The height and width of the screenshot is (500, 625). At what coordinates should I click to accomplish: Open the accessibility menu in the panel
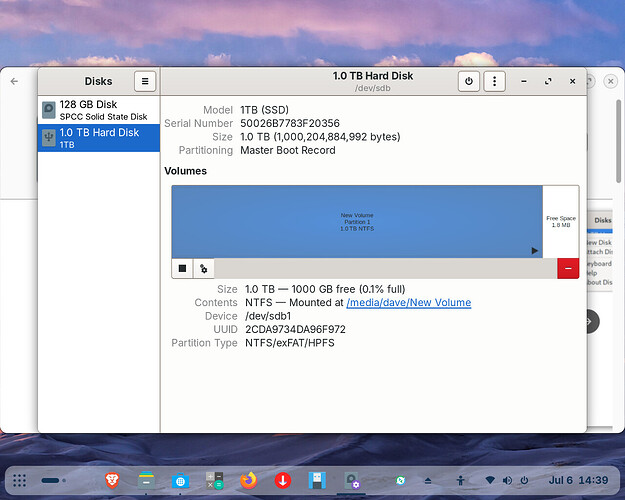click(460, 480)
